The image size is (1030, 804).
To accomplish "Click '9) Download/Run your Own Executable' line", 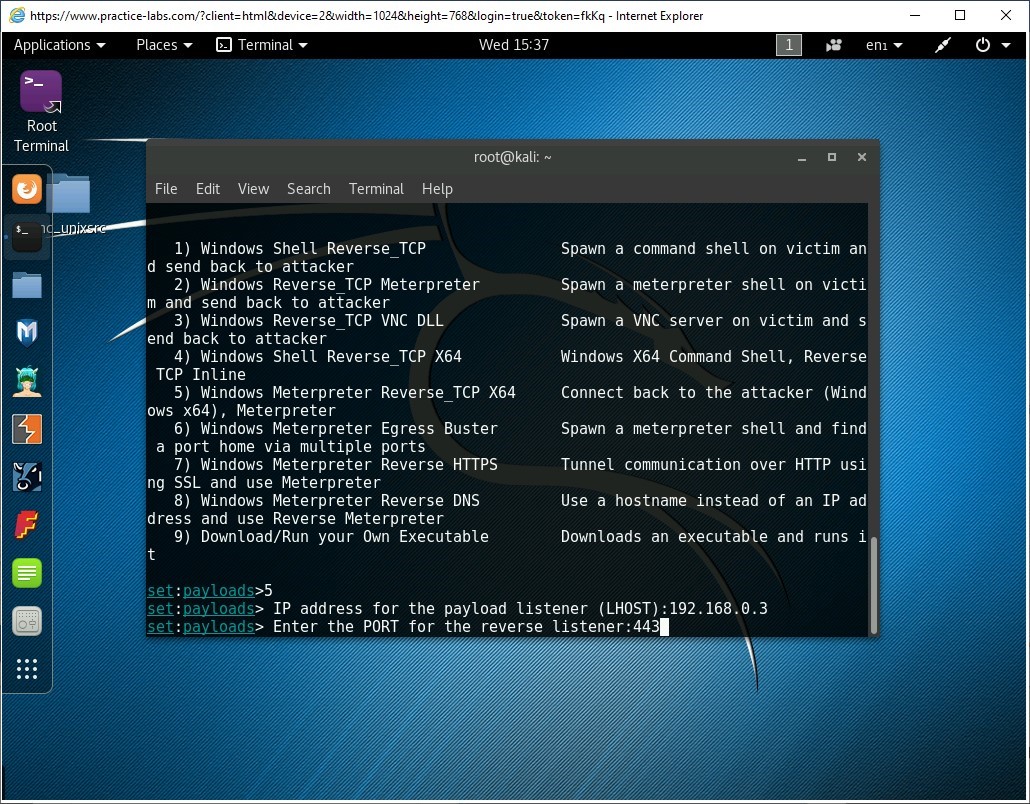I will tap(331, 537).
